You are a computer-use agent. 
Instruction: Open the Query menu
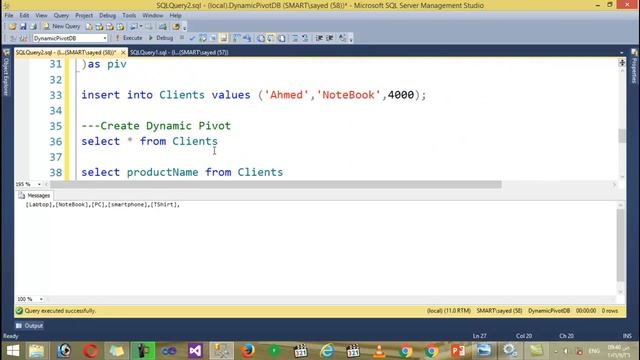coord(61,16)
